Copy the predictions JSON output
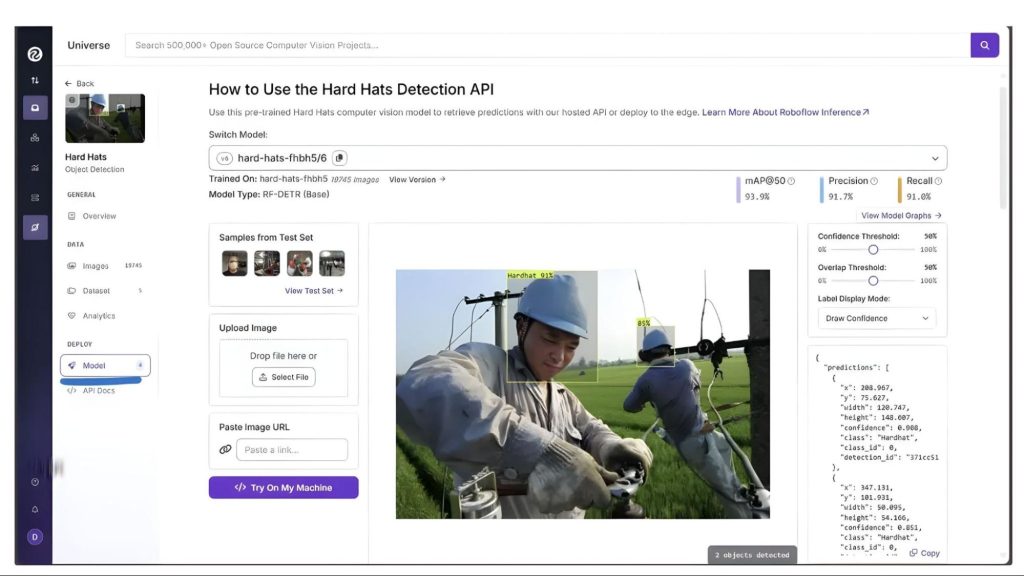This screenshot has width=1024, height=576. coord(924,553)
